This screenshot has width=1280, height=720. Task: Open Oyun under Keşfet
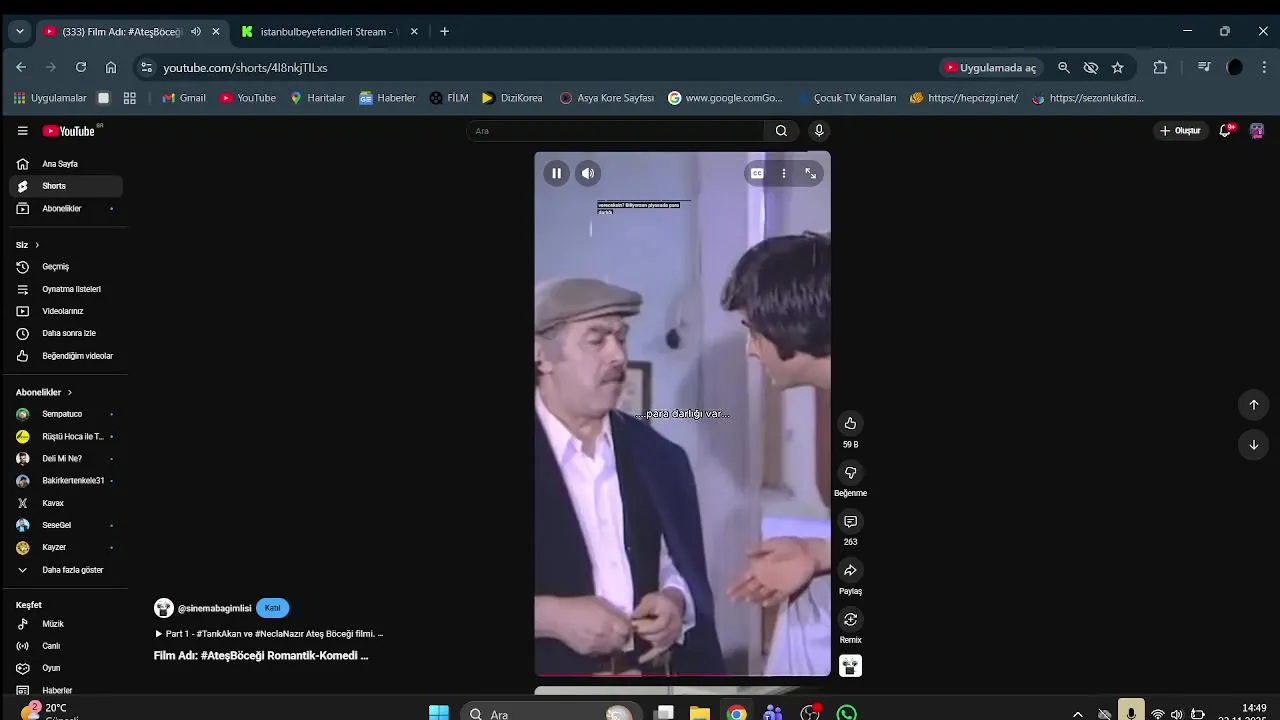pos(66,668)
